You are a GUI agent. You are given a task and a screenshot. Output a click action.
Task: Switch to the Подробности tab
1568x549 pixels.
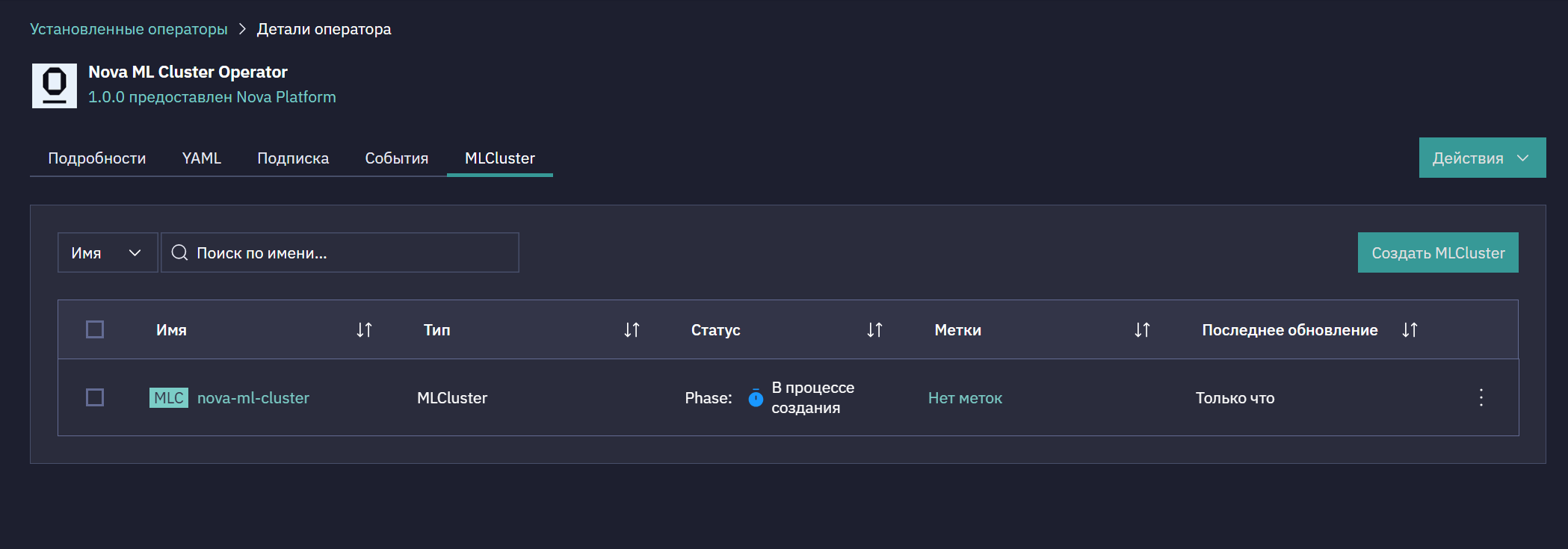[97, 158]
